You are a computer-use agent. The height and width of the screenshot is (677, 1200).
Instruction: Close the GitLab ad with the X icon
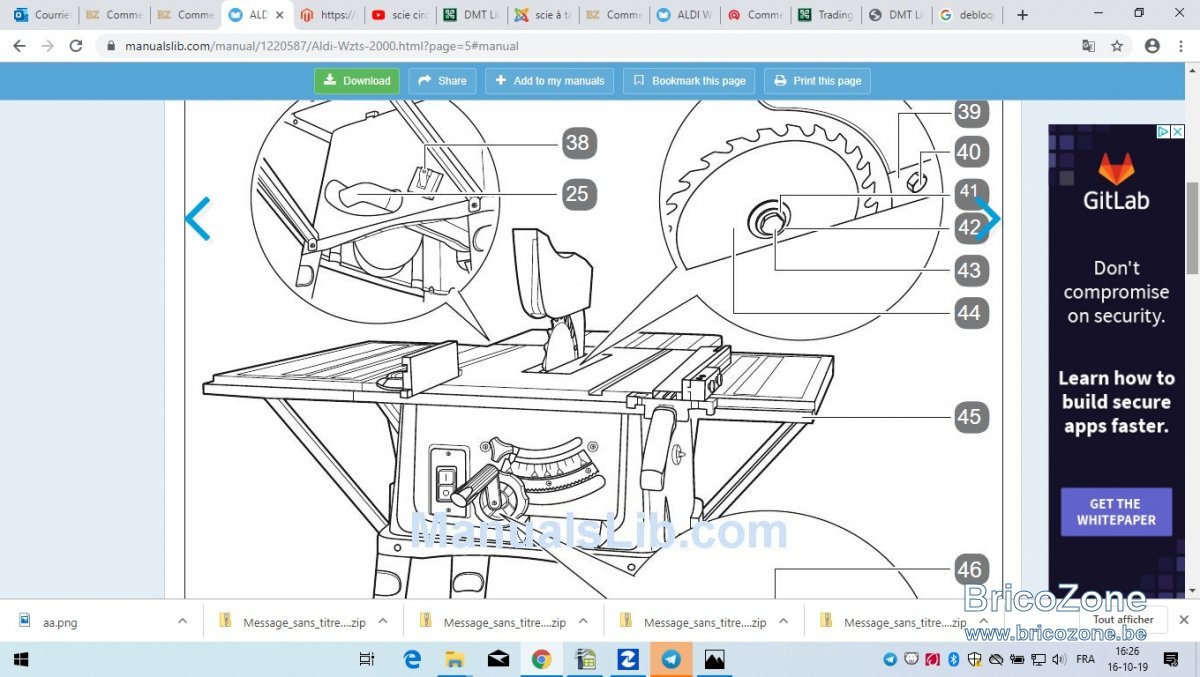[1178, 131]
